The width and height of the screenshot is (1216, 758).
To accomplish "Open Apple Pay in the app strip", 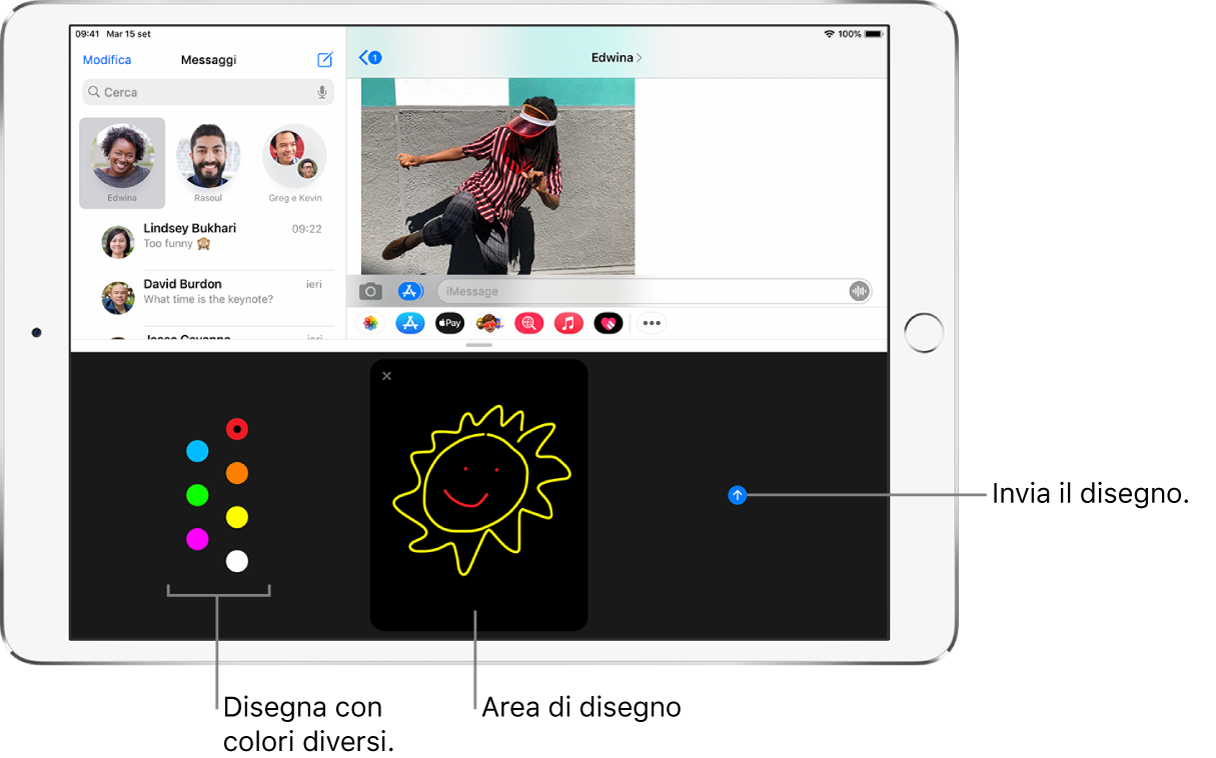I will pyautogui.click(x=450, y=323).
